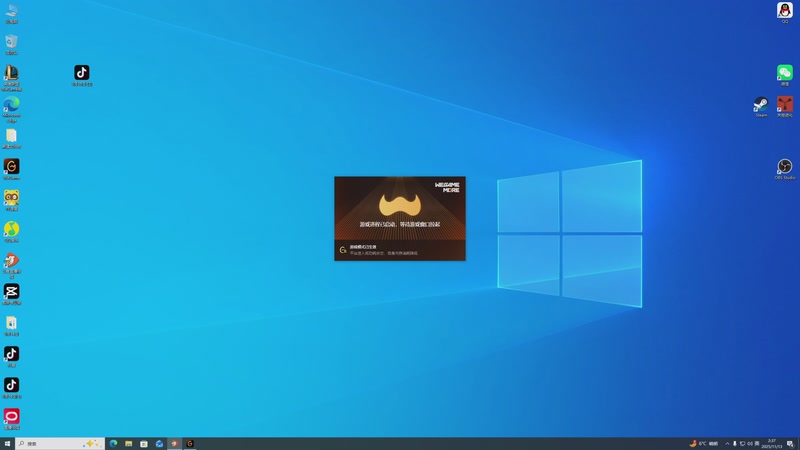Screen dimensions: 800x450
Task: Select the WeChat desktop shortcut
Action: [x=785, y=75]
